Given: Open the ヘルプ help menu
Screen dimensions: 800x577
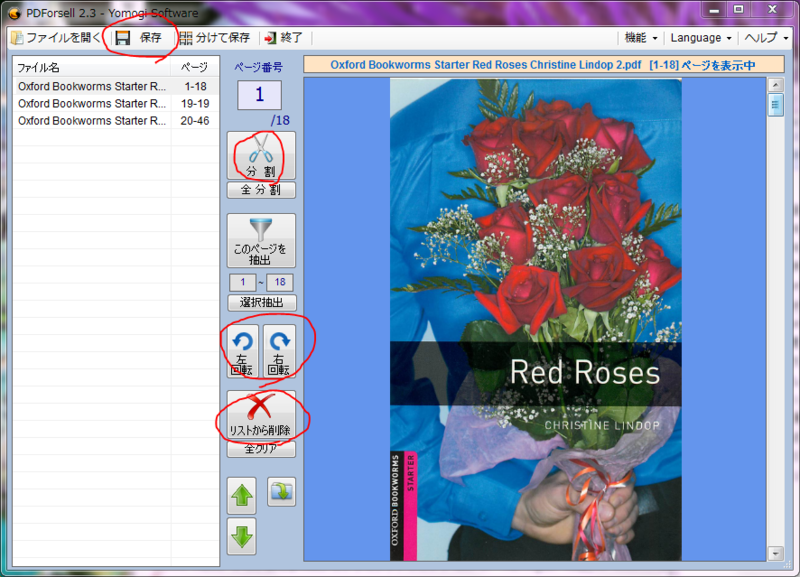Looking at the screenshot, I should [x=766, y=38].
